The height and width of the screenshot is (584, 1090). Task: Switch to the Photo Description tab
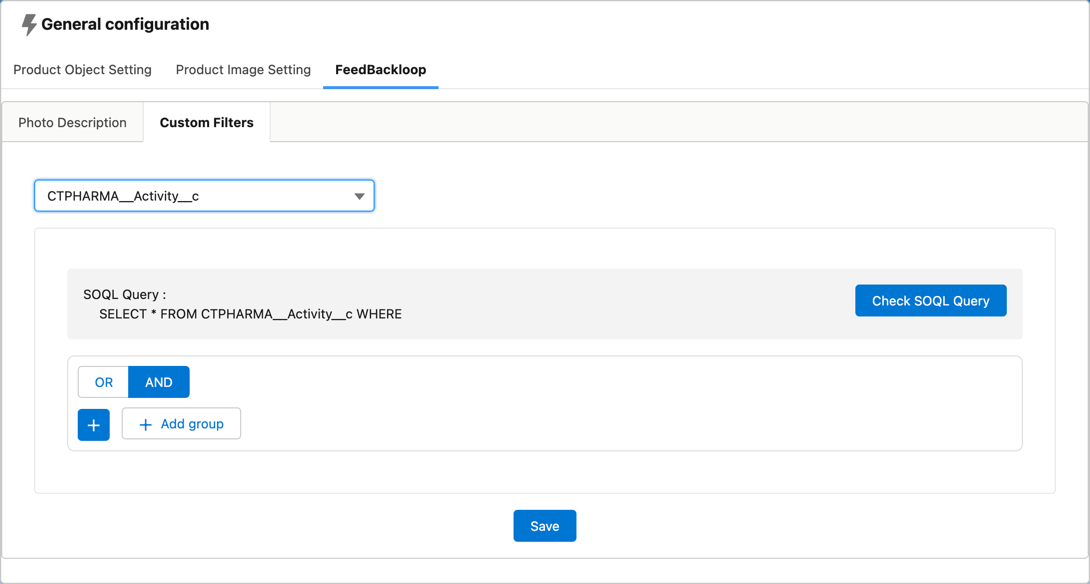(71, 121)
